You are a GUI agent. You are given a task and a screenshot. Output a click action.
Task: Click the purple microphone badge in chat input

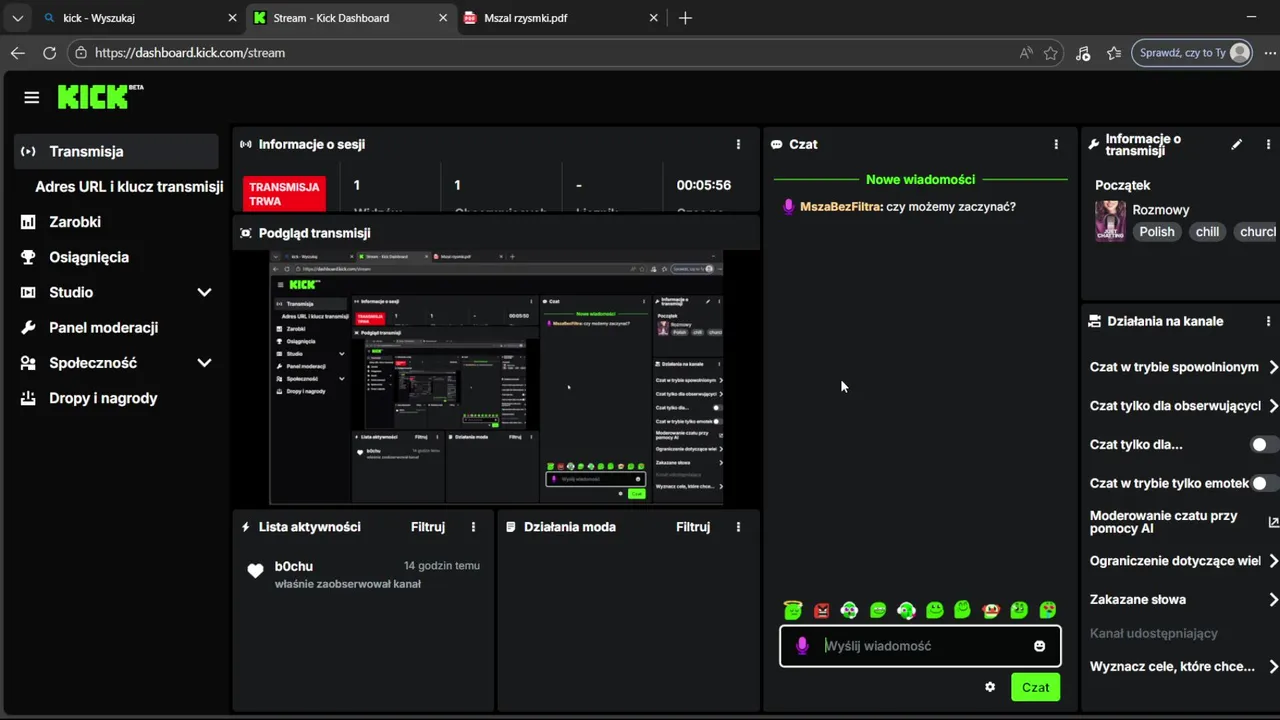point(802,646)
